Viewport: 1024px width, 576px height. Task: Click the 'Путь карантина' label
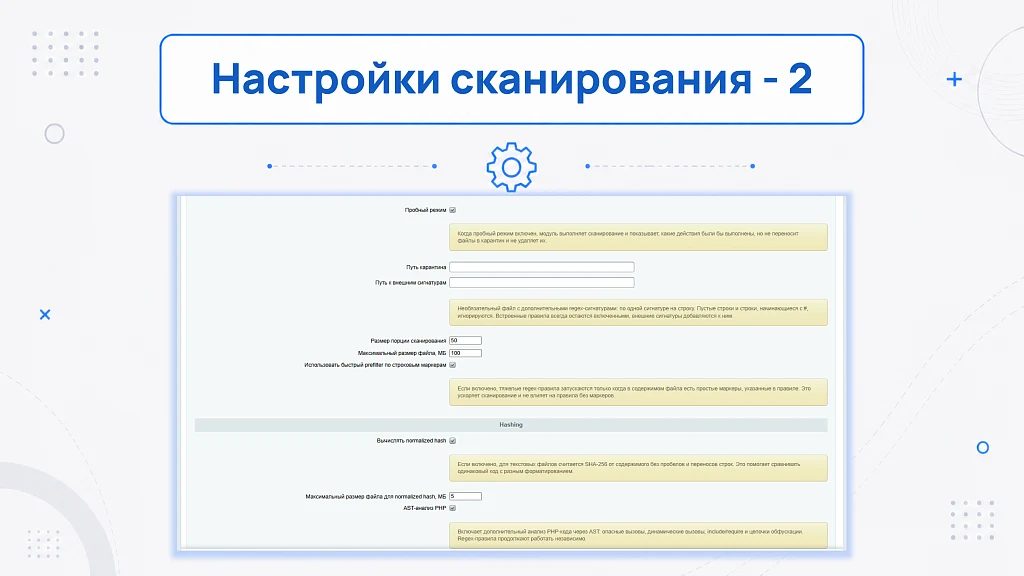(426, 267)
